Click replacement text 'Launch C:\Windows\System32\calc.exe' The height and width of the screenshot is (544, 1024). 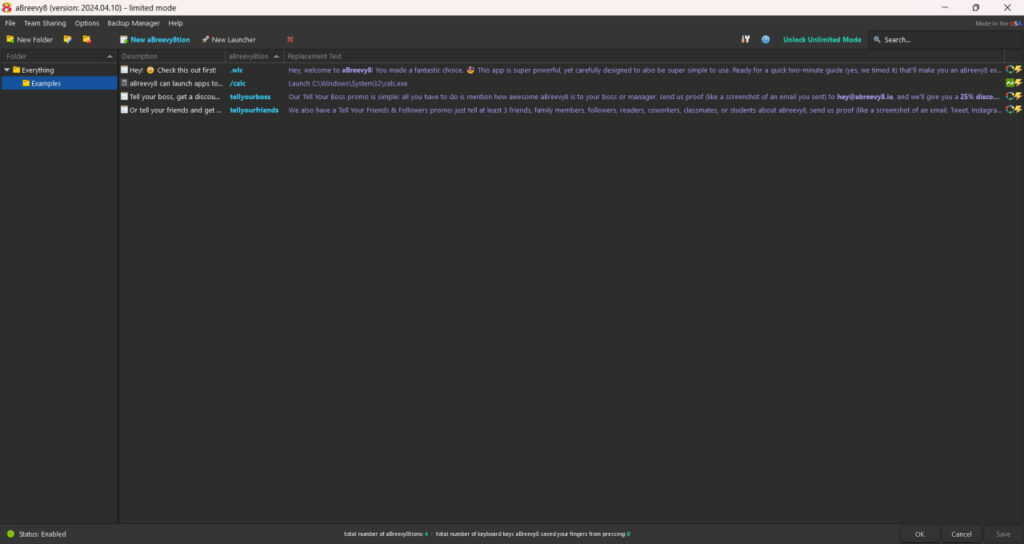pos(348,83)
